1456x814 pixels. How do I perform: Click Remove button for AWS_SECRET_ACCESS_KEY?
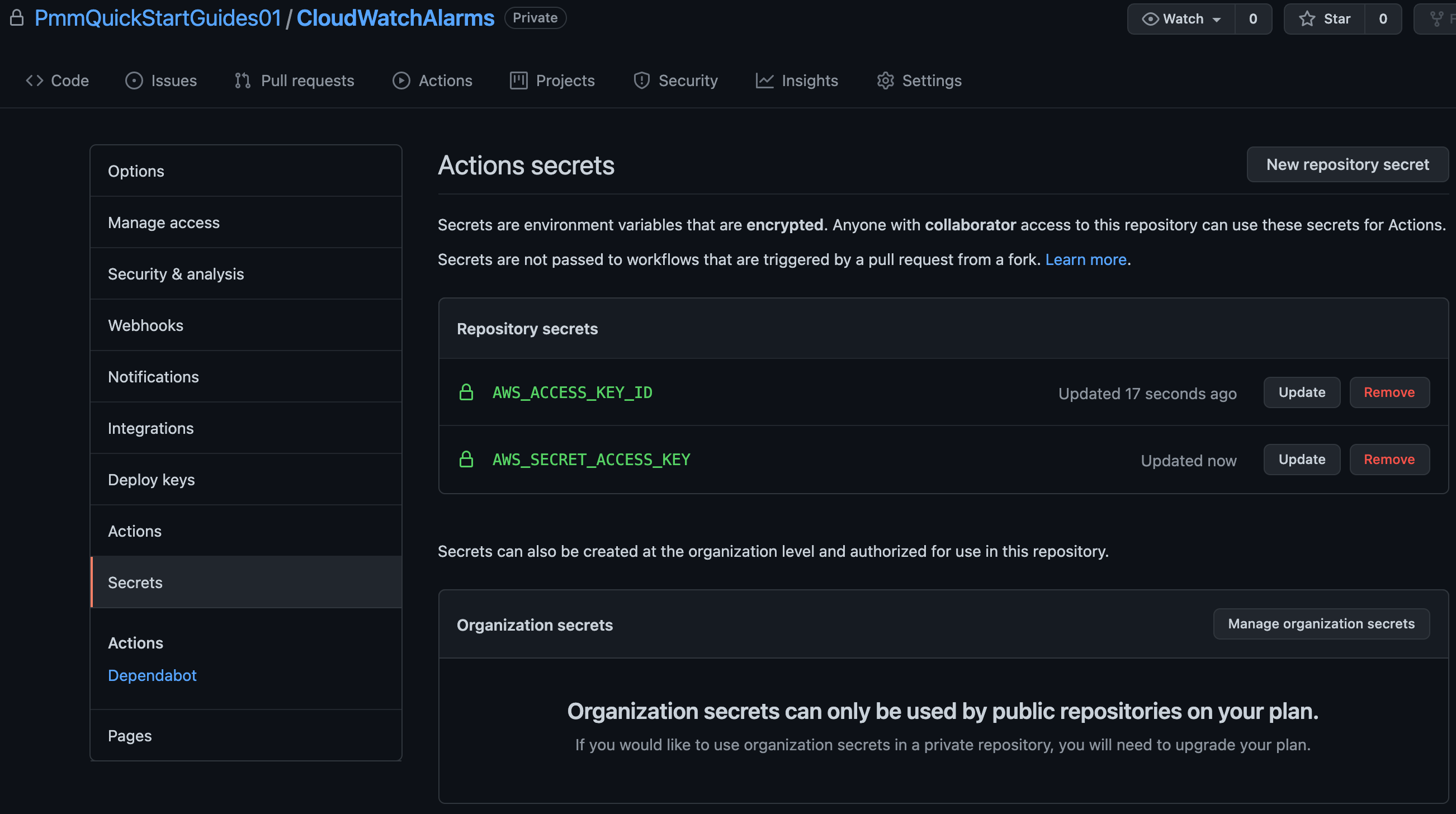pos(1389,459)
